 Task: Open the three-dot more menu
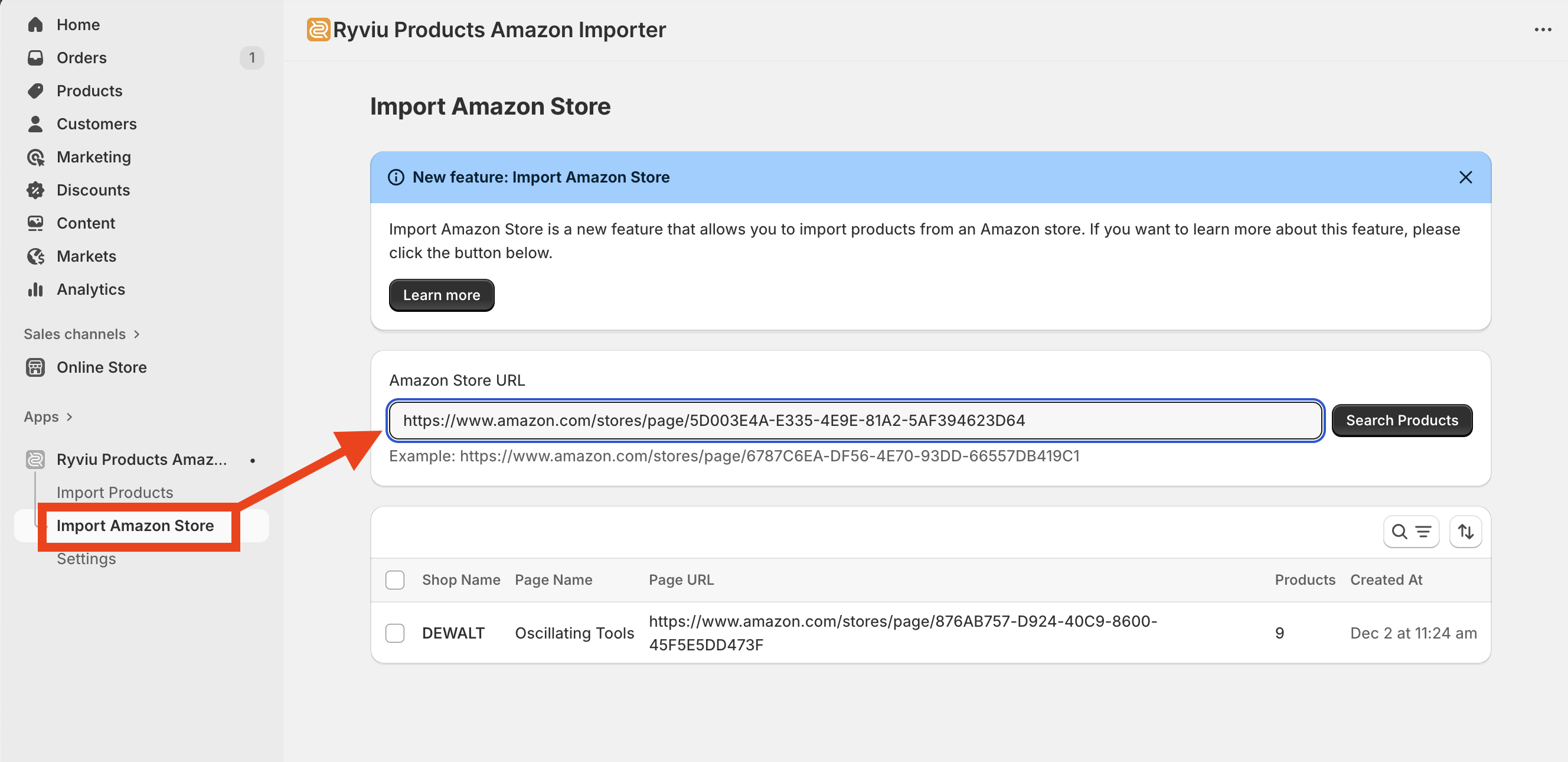[1542, 30]
